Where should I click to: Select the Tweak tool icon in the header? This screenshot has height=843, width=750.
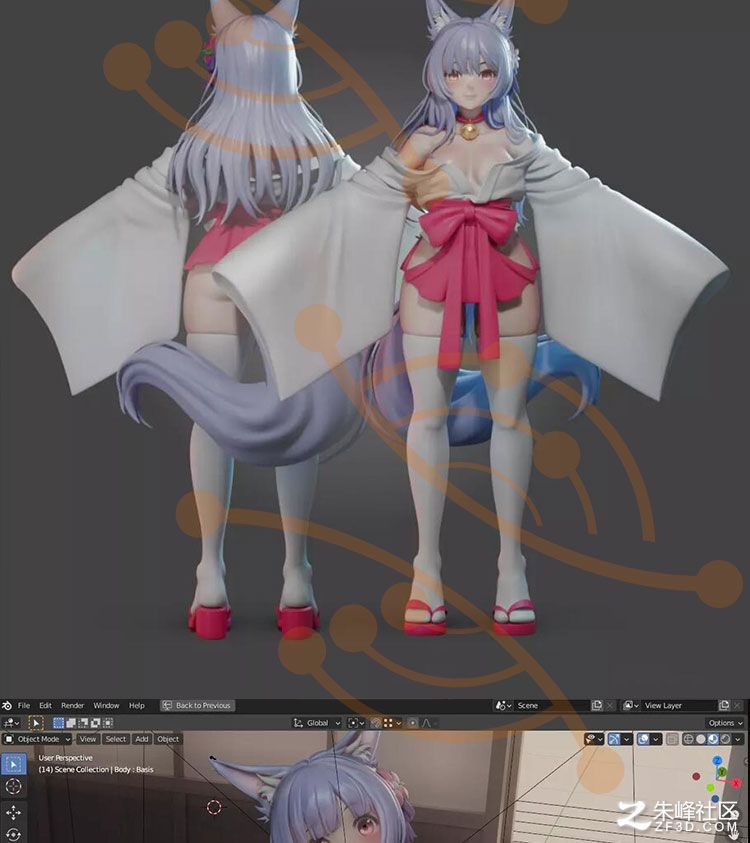36,723
